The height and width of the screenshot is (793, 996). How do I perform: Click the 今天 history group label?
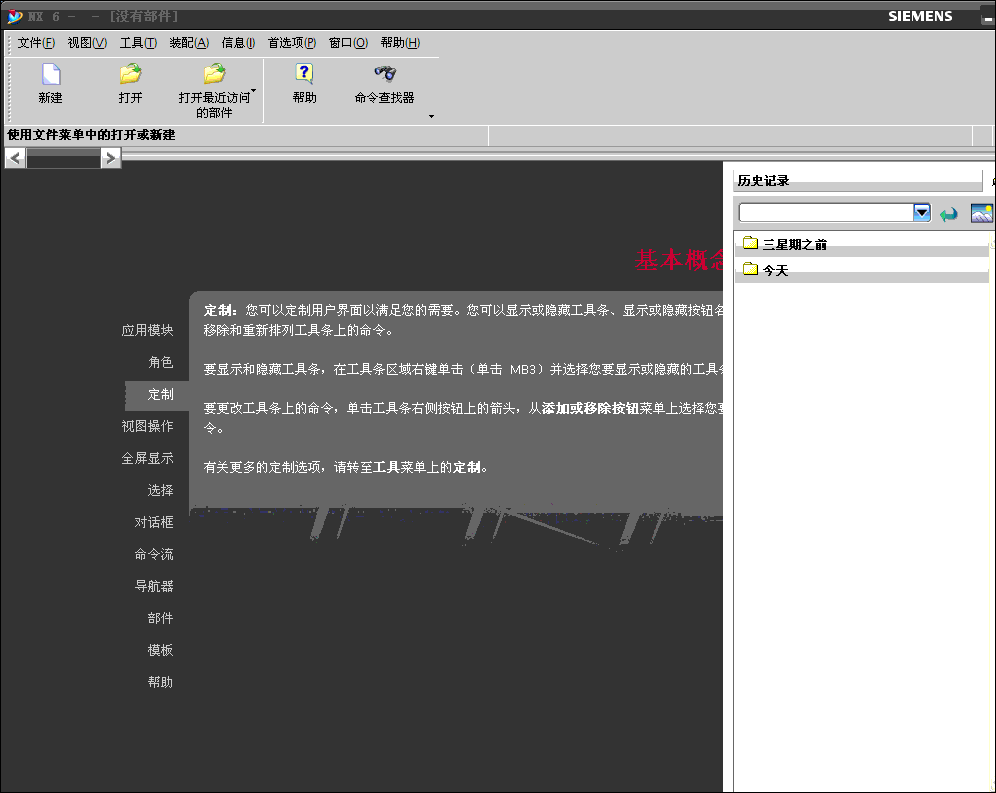[x=776, y=271]
